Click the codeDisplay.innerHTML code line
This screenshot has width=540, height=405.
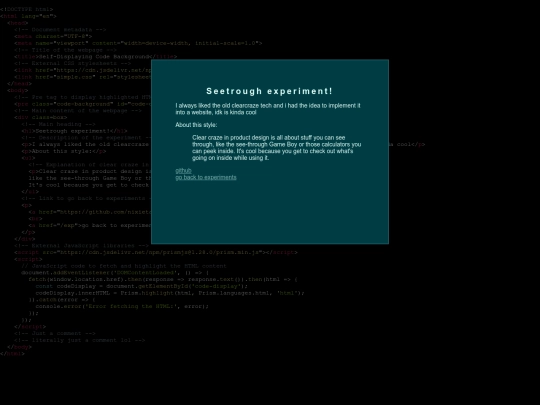(x=170, y=293)
